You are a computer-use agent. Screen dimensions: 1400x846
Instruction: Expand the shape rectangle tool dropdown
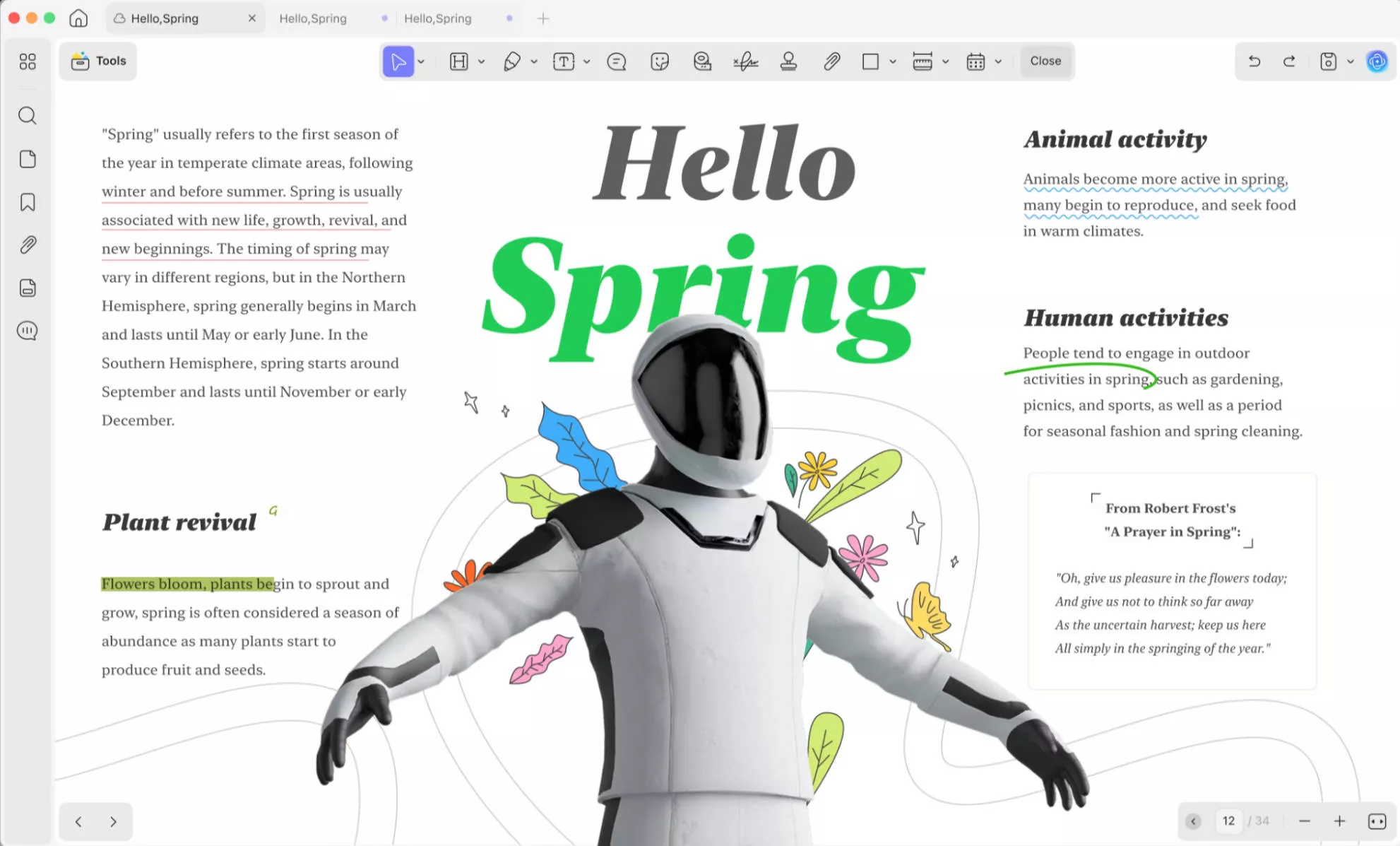893,61
